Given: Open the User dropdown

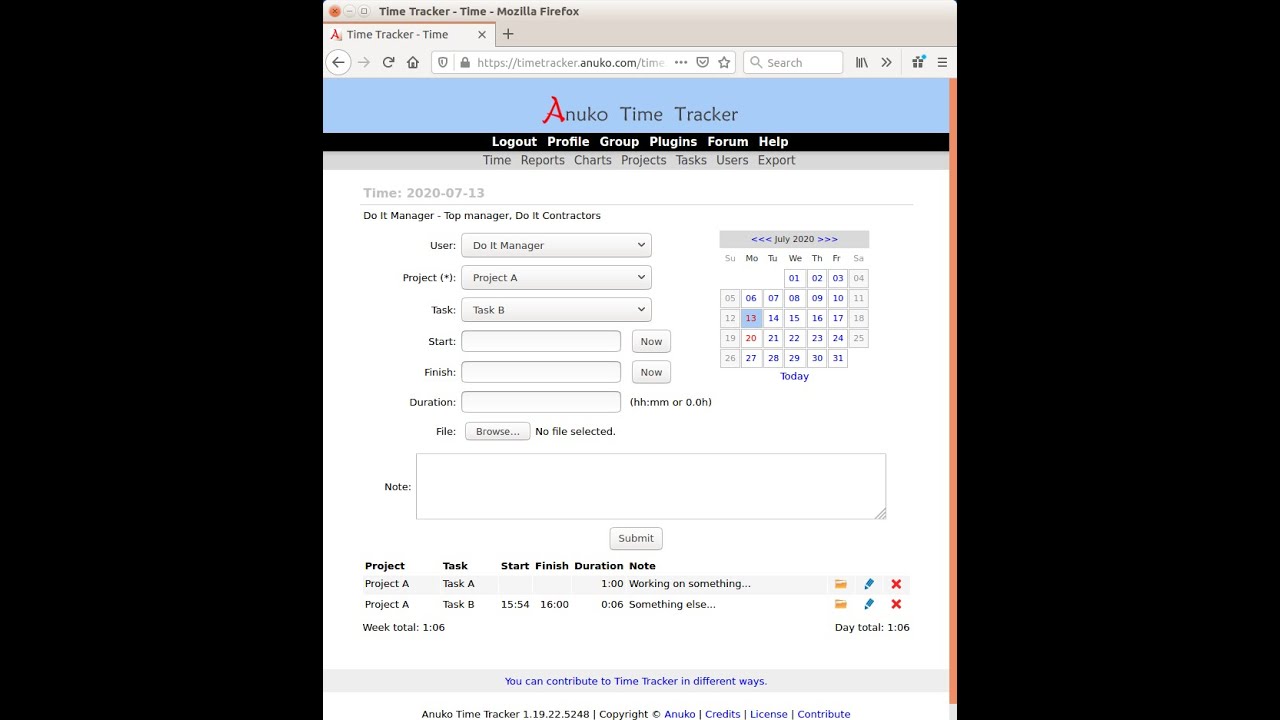Looking at the screenshot, I should [556, 245].
